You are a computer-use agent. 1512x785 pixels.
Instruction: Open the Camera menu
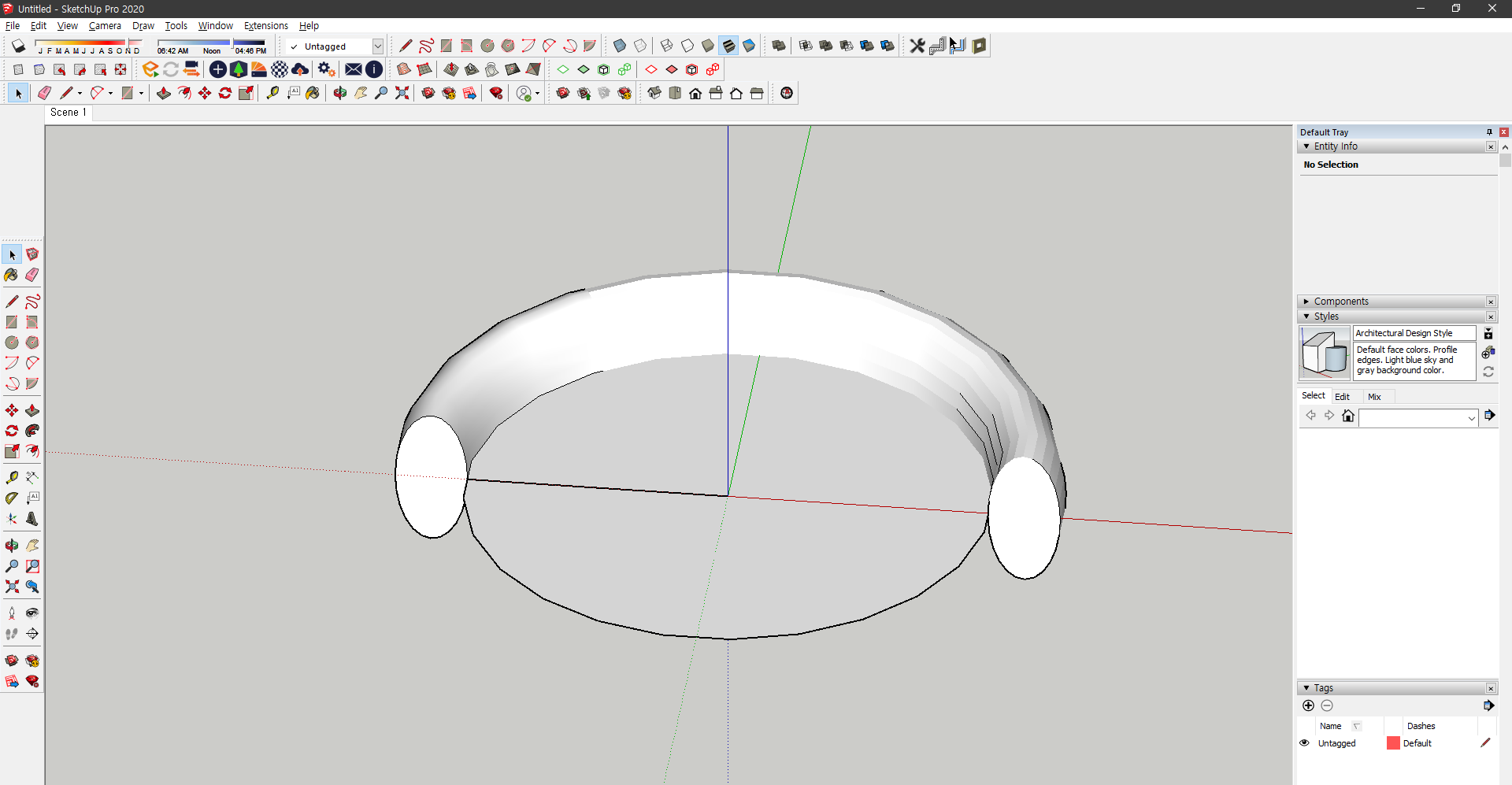pyautogui.click(x=105, y=26)
